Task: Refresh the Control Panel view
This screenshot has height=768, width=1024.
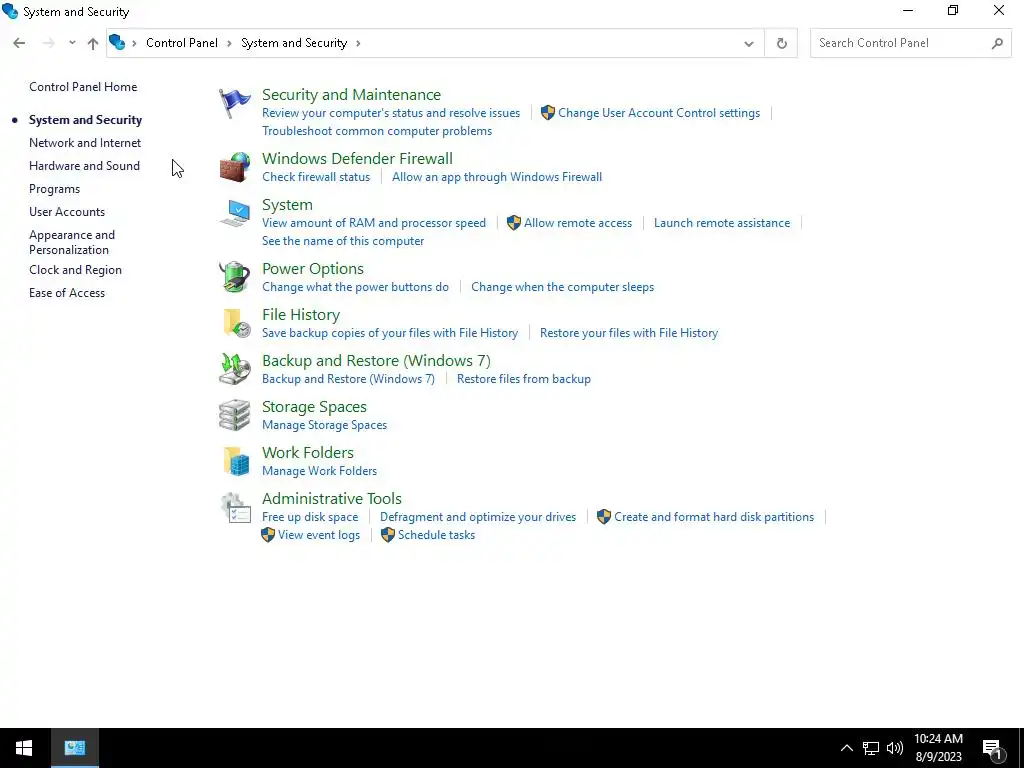Action: [781, 43]
